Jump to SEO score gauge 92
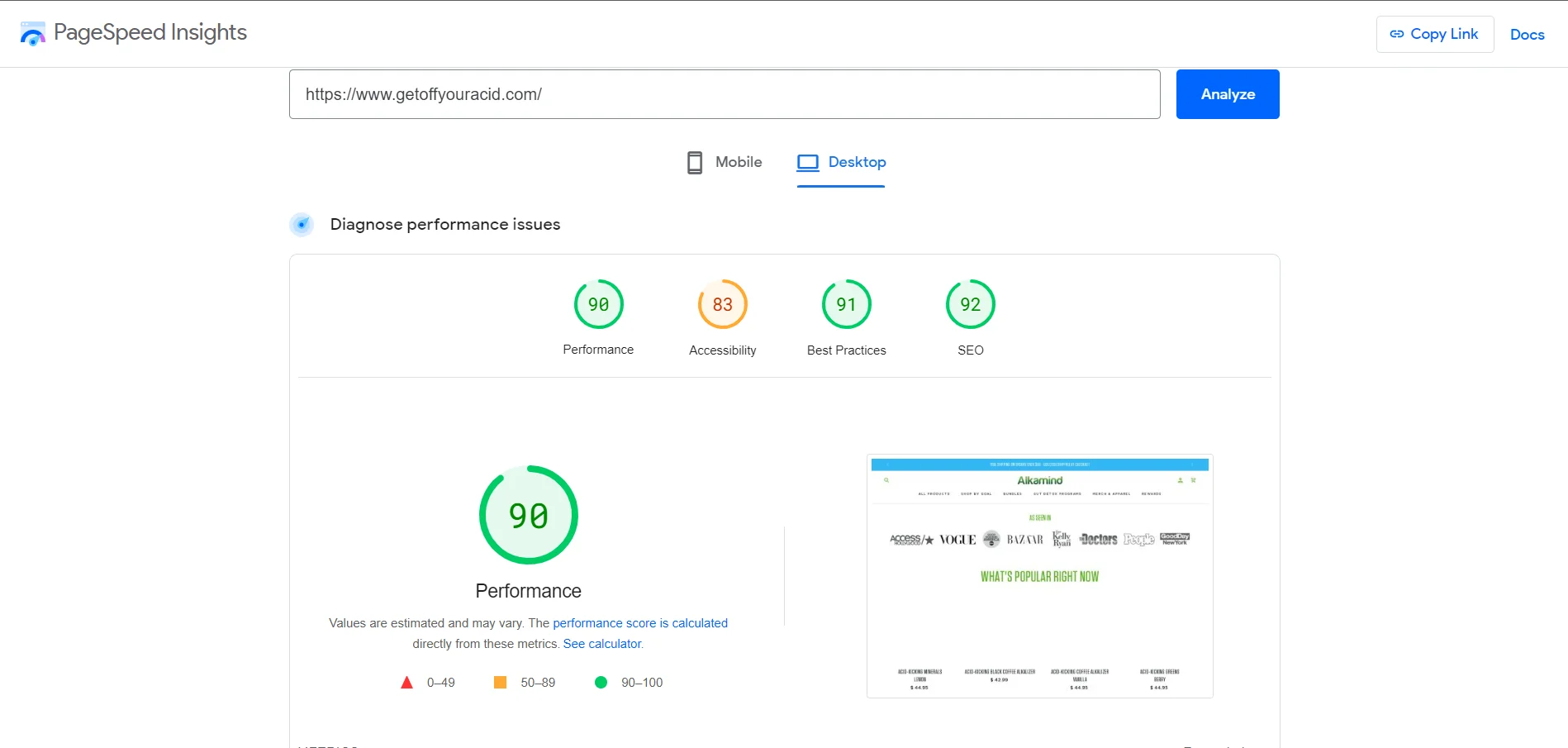This screenshot has height=748, width=1568. (970, 304)
